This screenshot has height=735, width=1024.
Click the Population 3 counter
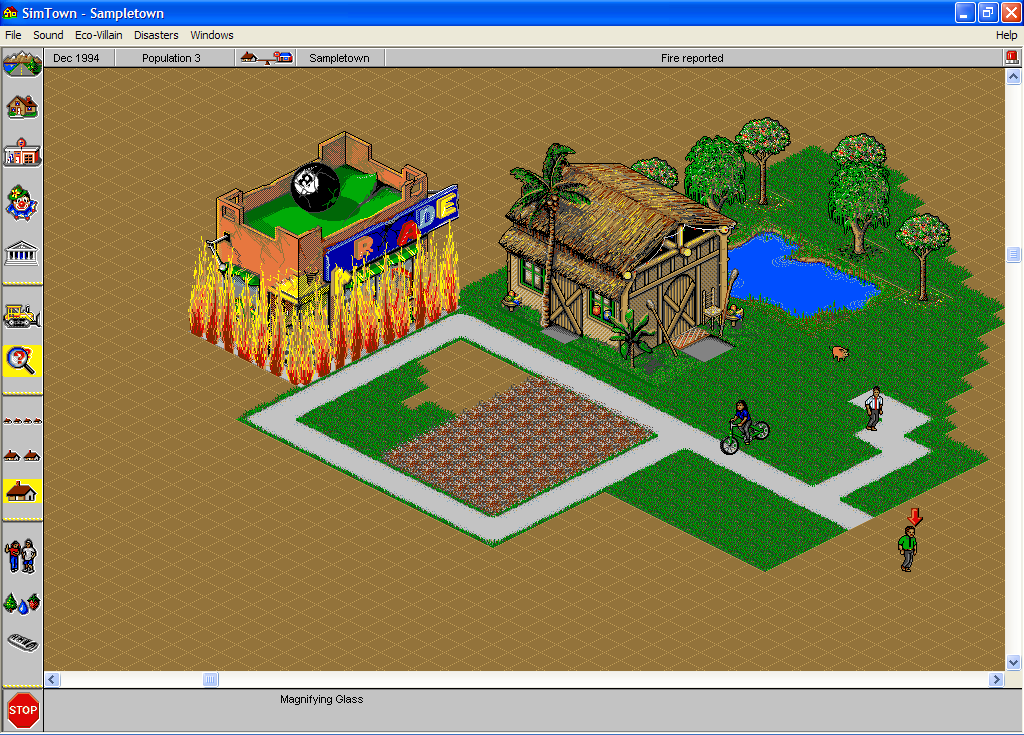point(175,57)
